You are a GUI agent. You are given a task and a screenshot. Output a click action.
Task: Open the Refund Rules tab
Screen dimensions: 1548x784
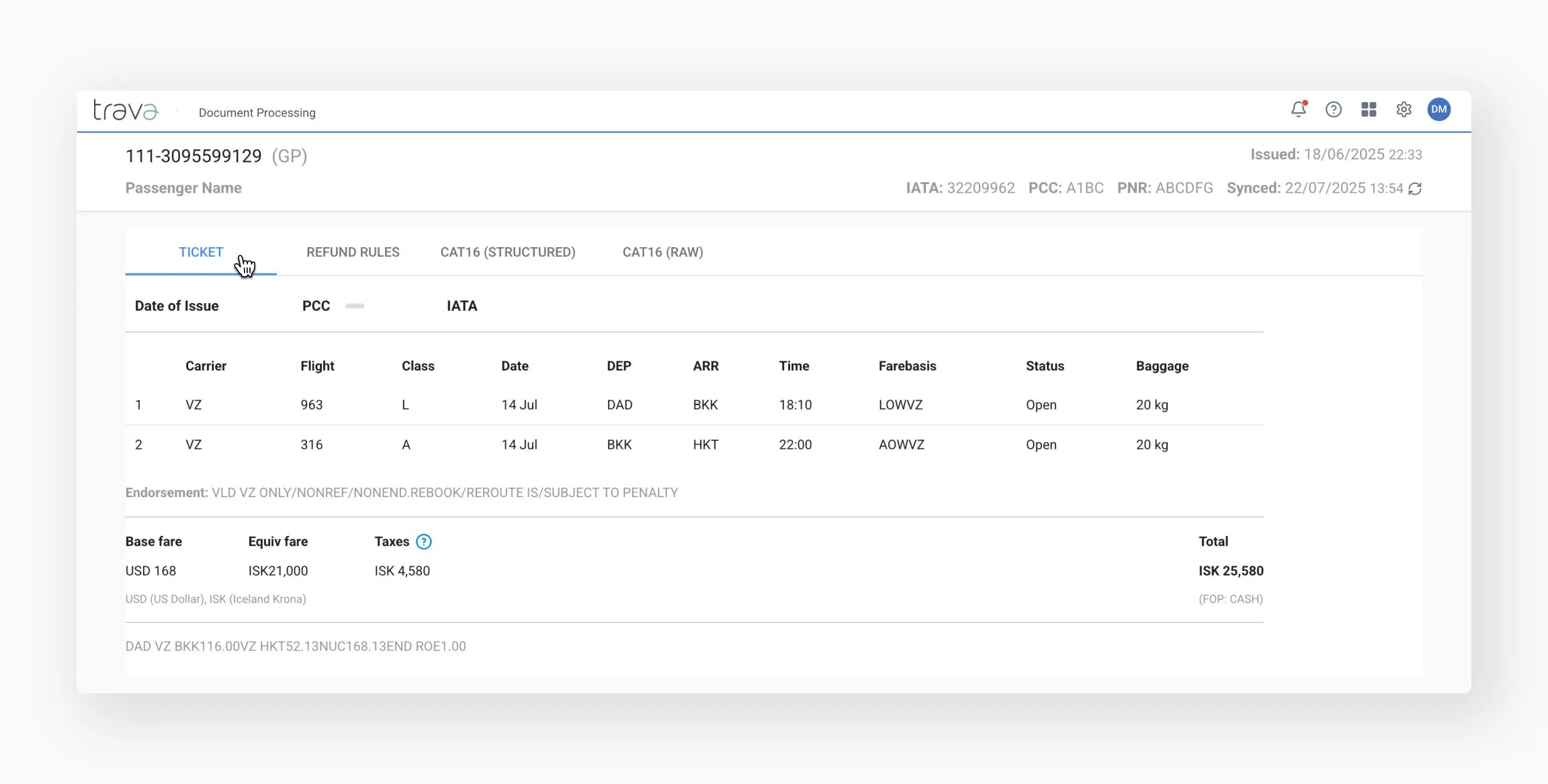tap(353, 252)
